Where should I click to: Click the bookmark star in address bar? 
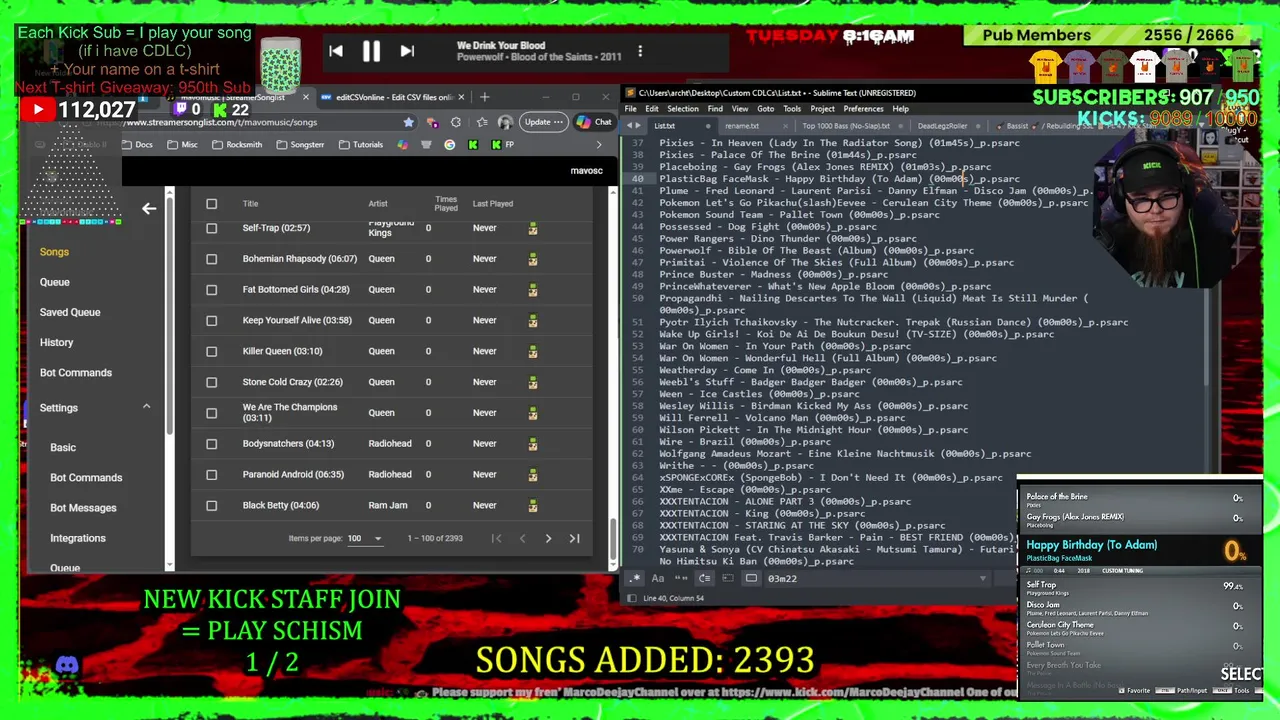tap(408, 122)
